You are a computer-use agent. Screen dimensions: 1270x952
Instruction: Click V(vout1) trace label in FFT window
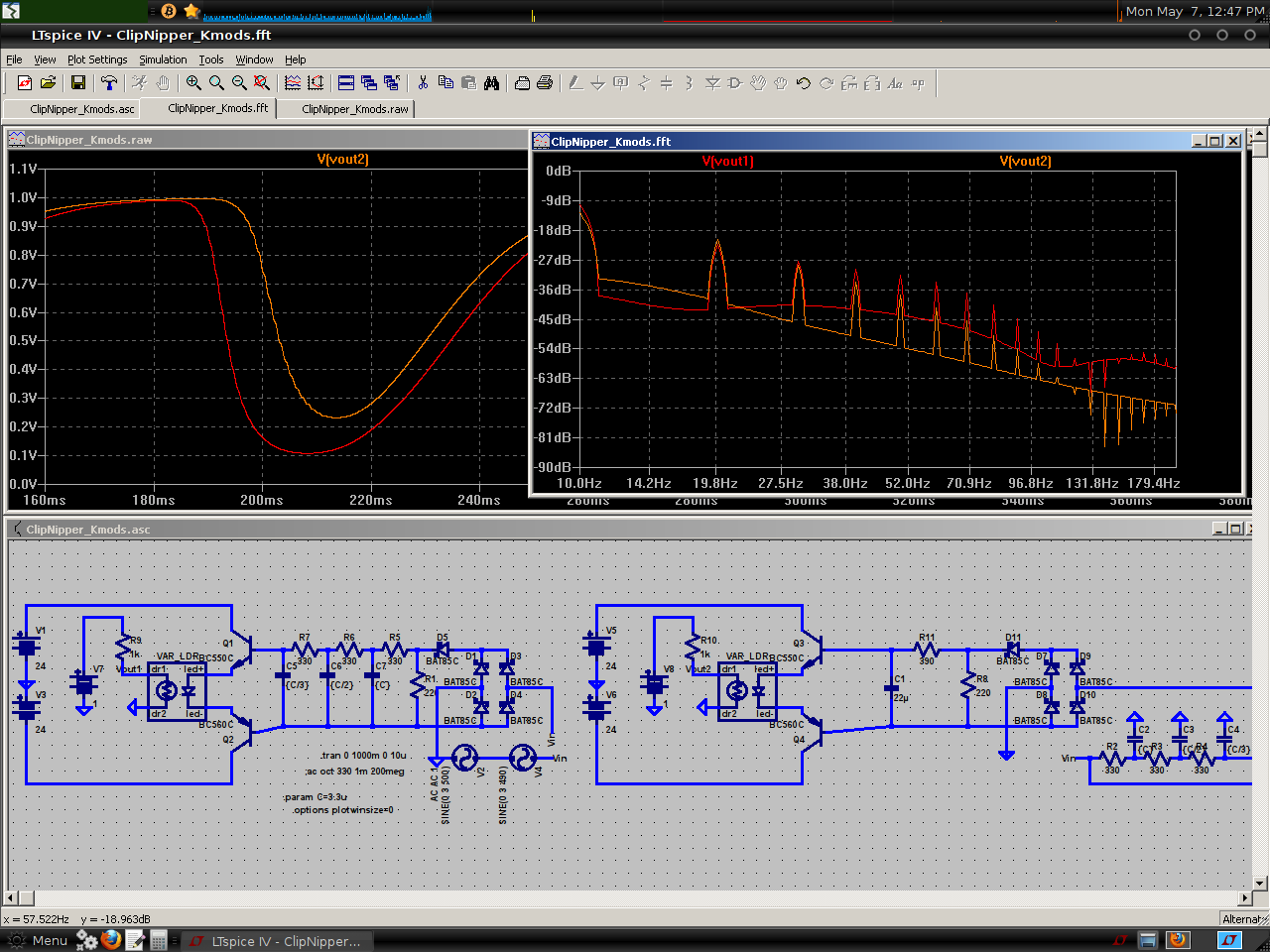click(727, 161)
